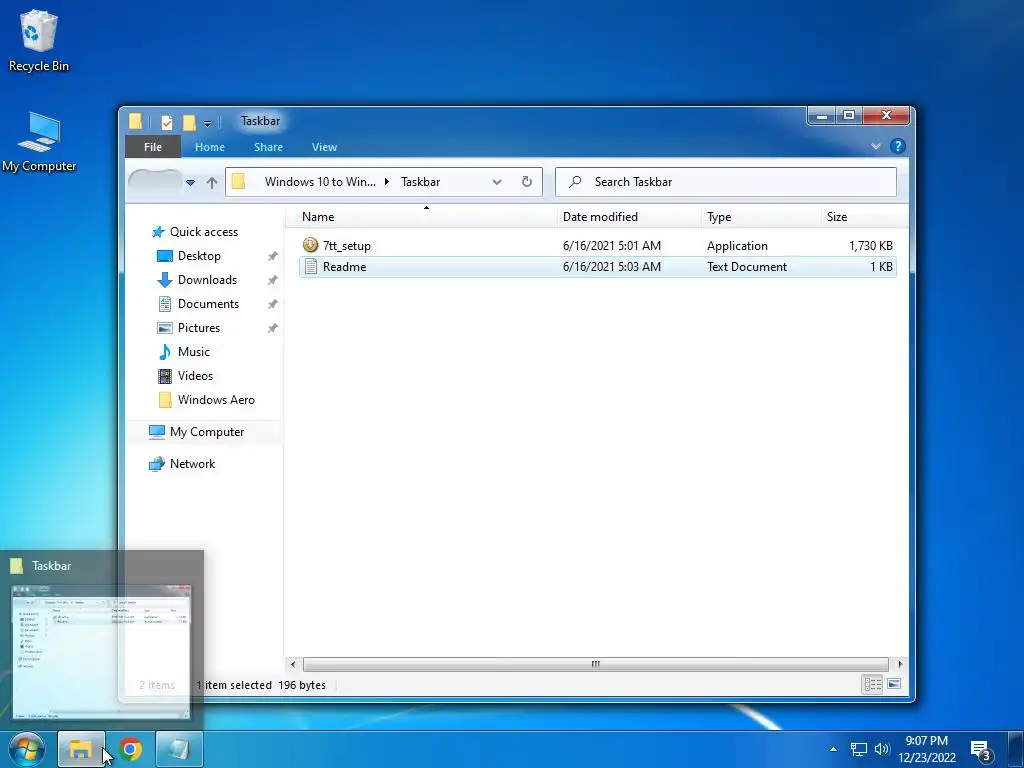Open Customize Quick Access Toolbar dropdown
Image resolution: width=1024 pixels, height=768 pixels.
[208, 123]
